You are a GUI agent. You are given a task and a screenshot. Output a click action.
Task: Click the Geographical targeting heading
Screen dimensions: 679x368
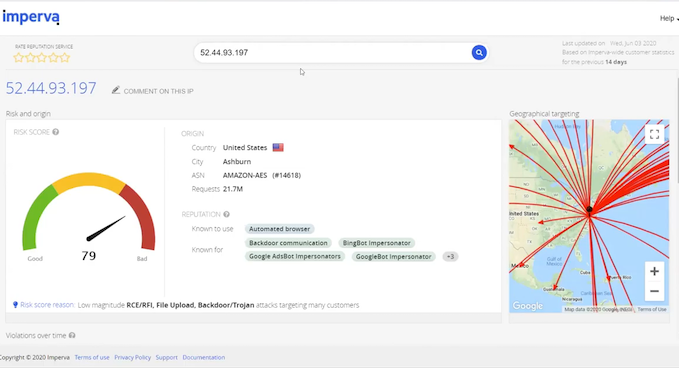(x=544, y=114)
